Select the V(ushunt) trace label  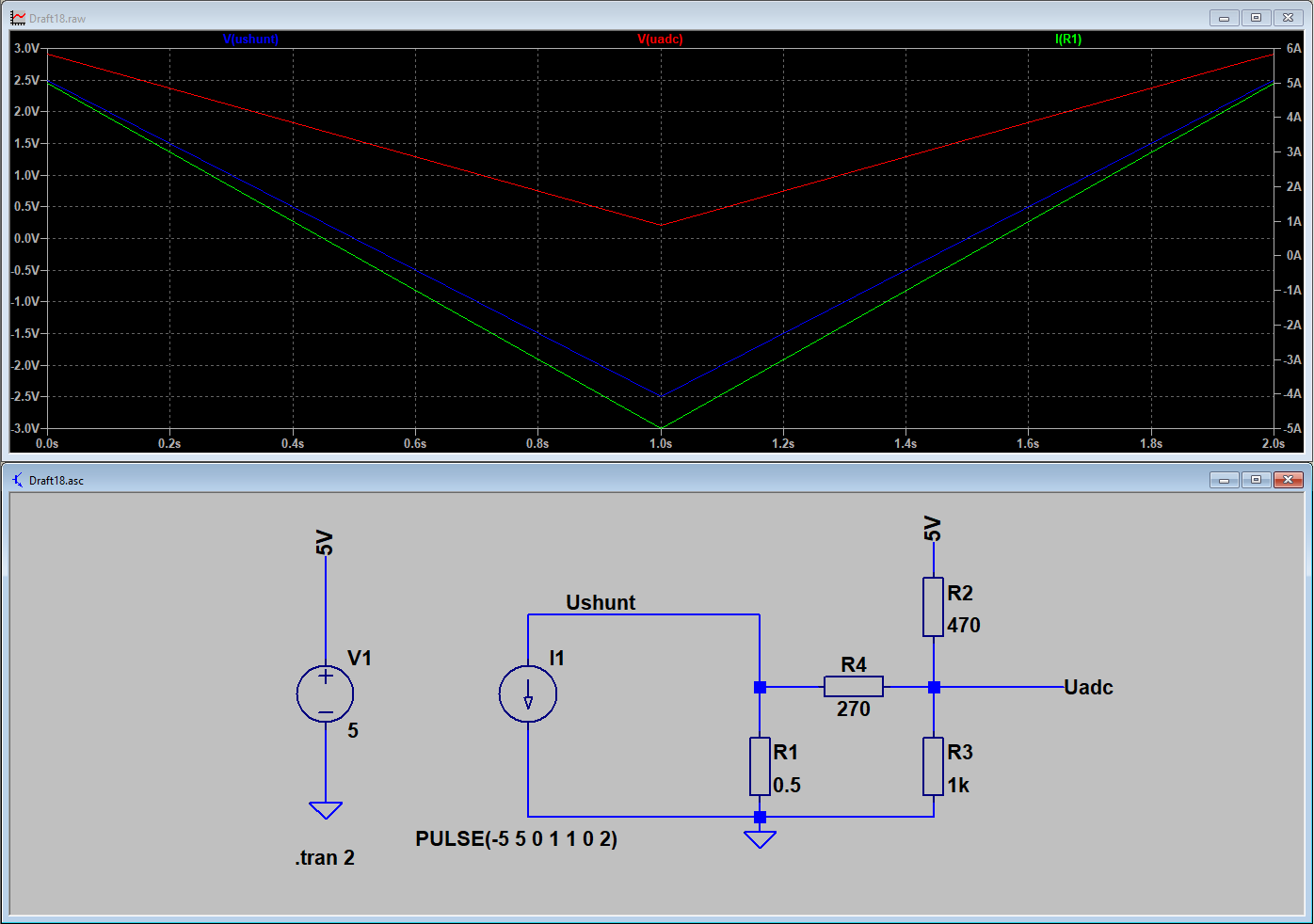tap(250, 40)
